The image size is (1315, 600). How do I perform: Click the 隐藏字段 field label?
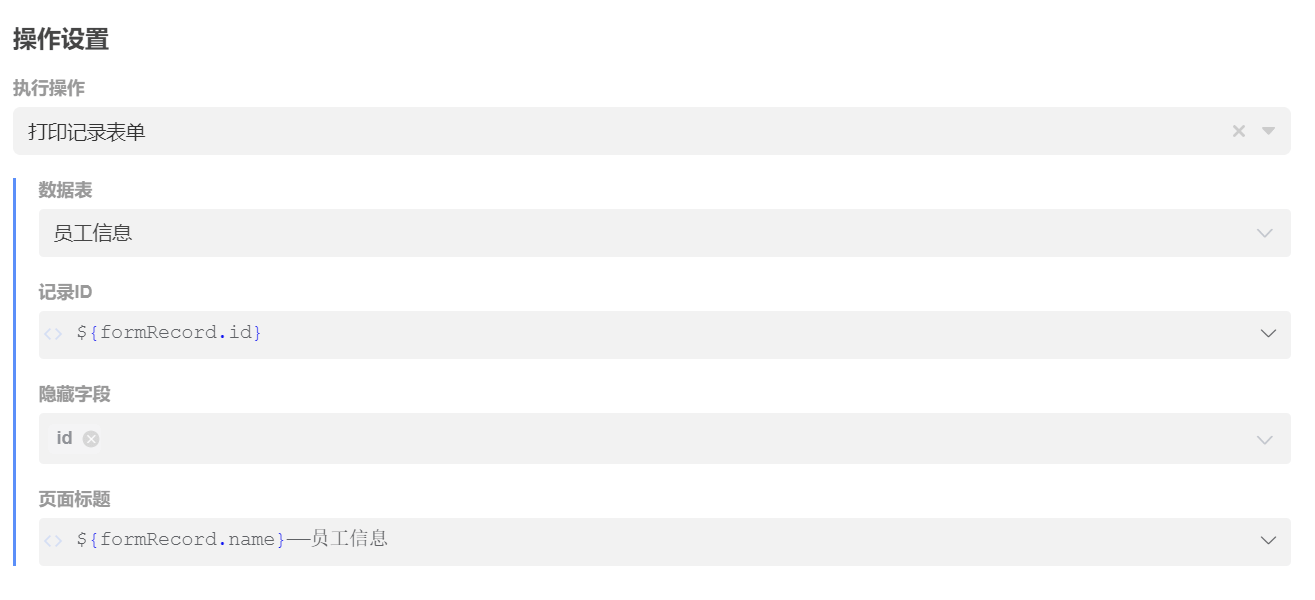(x=75, y=394)
